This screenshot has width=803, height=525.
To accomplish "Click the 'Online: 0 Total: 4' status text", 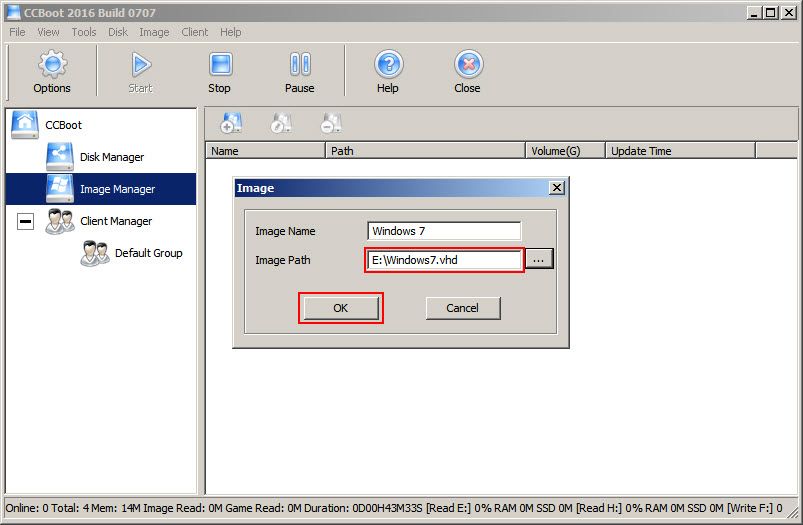I will click(x=47, y=508).
